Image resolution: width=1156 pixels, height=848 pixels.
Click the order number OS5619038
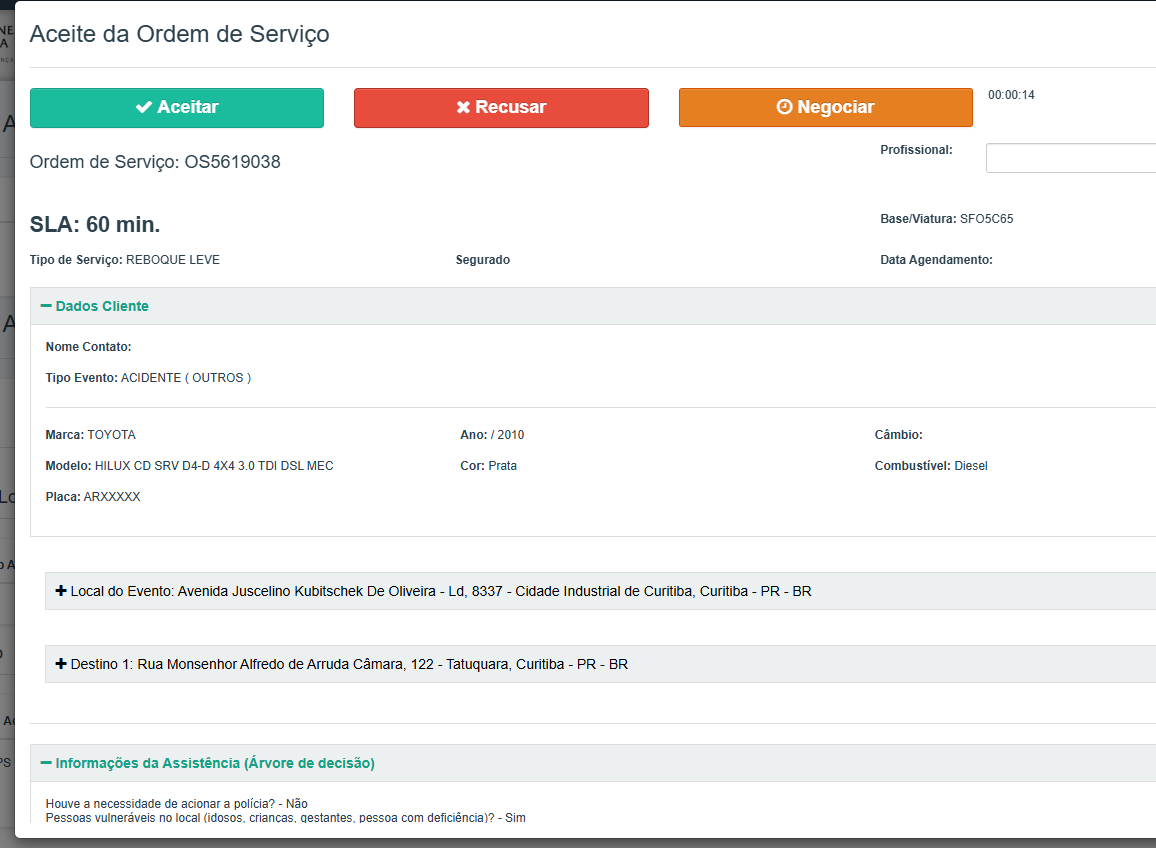point(232,162)
